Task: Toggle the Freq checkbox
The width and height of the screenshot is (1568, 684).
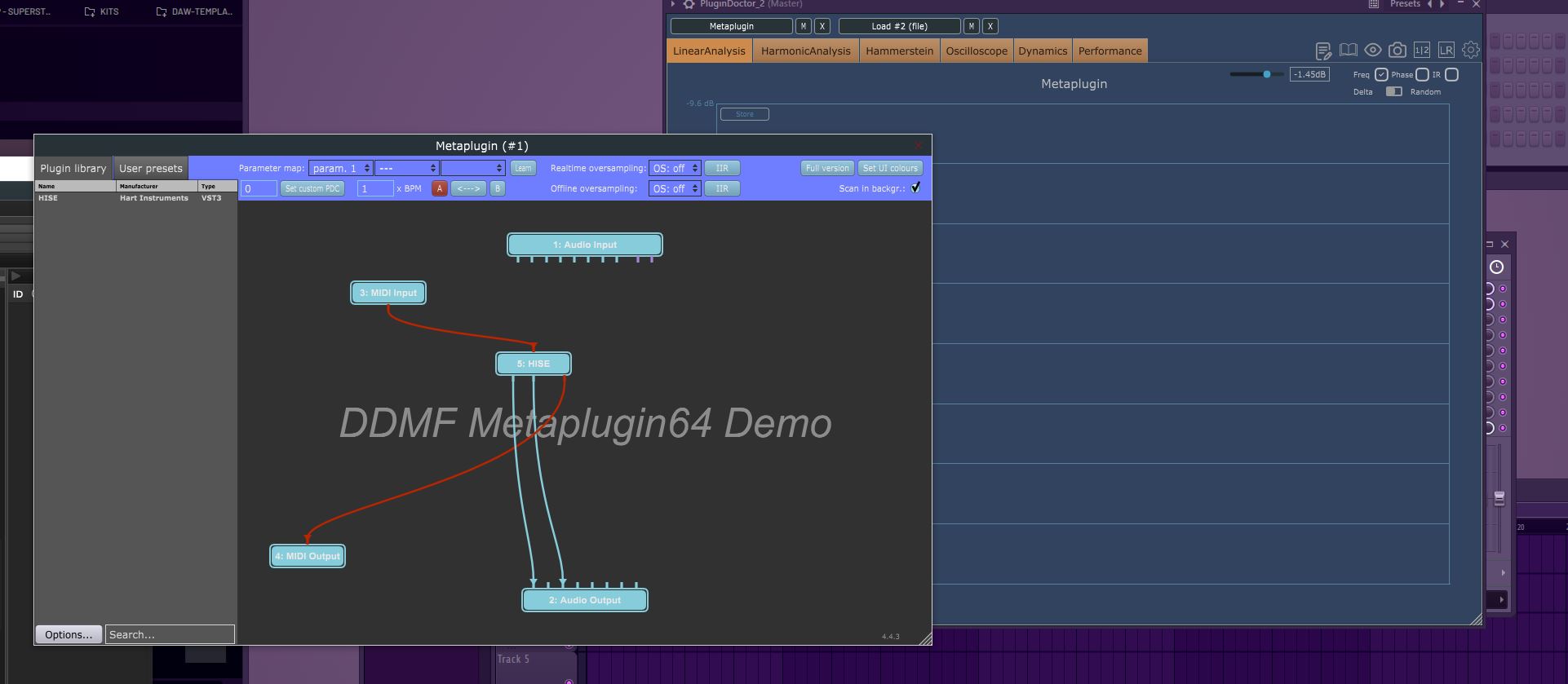Action: pyautogui.click(x=1381, y=74)
